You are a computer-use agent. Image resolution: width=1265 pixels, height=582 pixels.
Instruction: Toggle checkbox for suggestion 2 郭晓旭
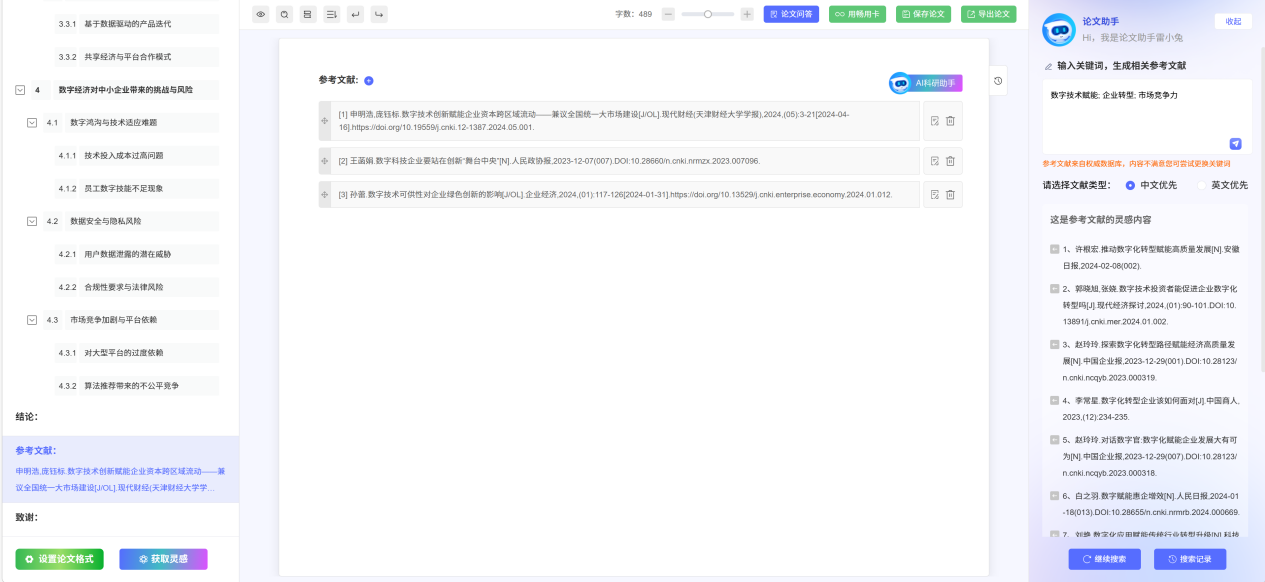coord(1054,288)
